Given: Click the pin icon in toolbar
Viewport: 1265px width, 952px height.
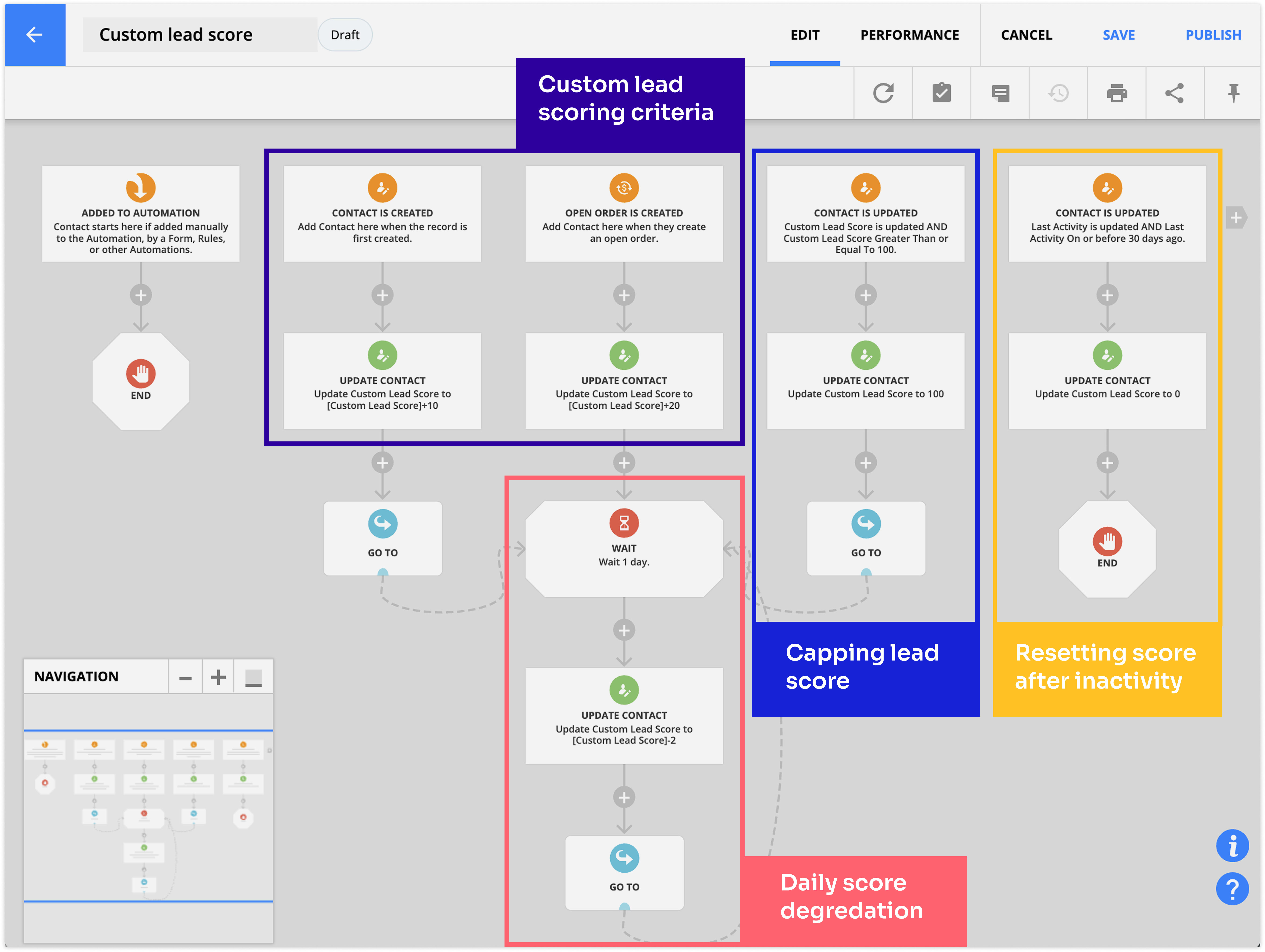Looking at the screenshot, I should pos(1233,93).
